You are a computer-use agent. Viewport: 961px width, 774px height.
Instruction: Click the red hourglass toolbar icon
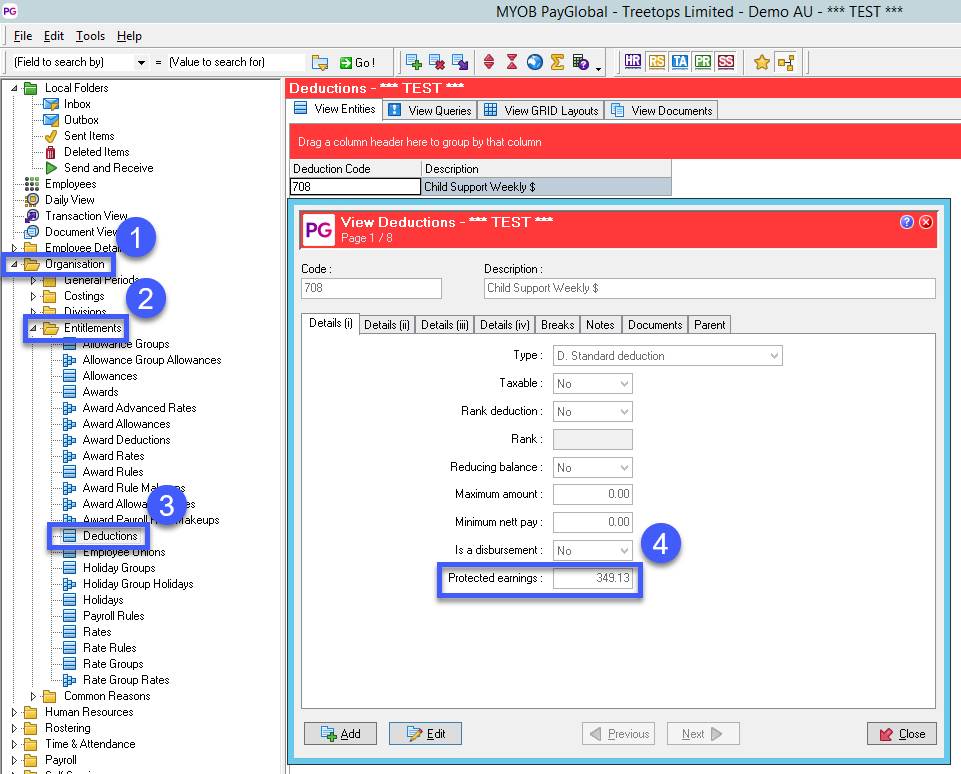512,62
